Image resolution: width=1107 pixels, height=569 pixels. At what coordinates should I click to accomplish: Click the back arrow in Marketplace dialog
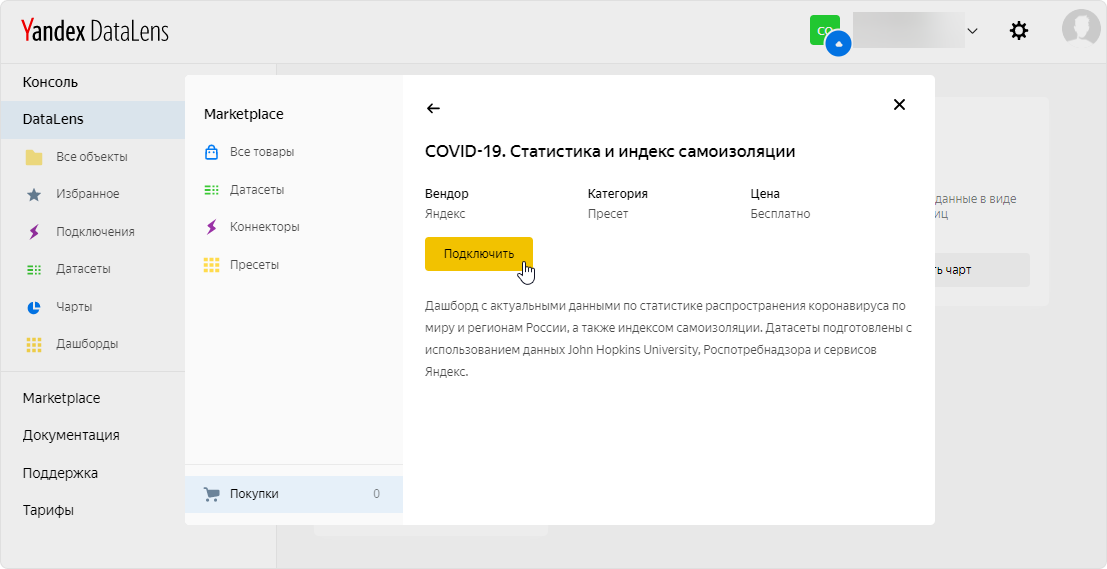(x=433, y=108)
